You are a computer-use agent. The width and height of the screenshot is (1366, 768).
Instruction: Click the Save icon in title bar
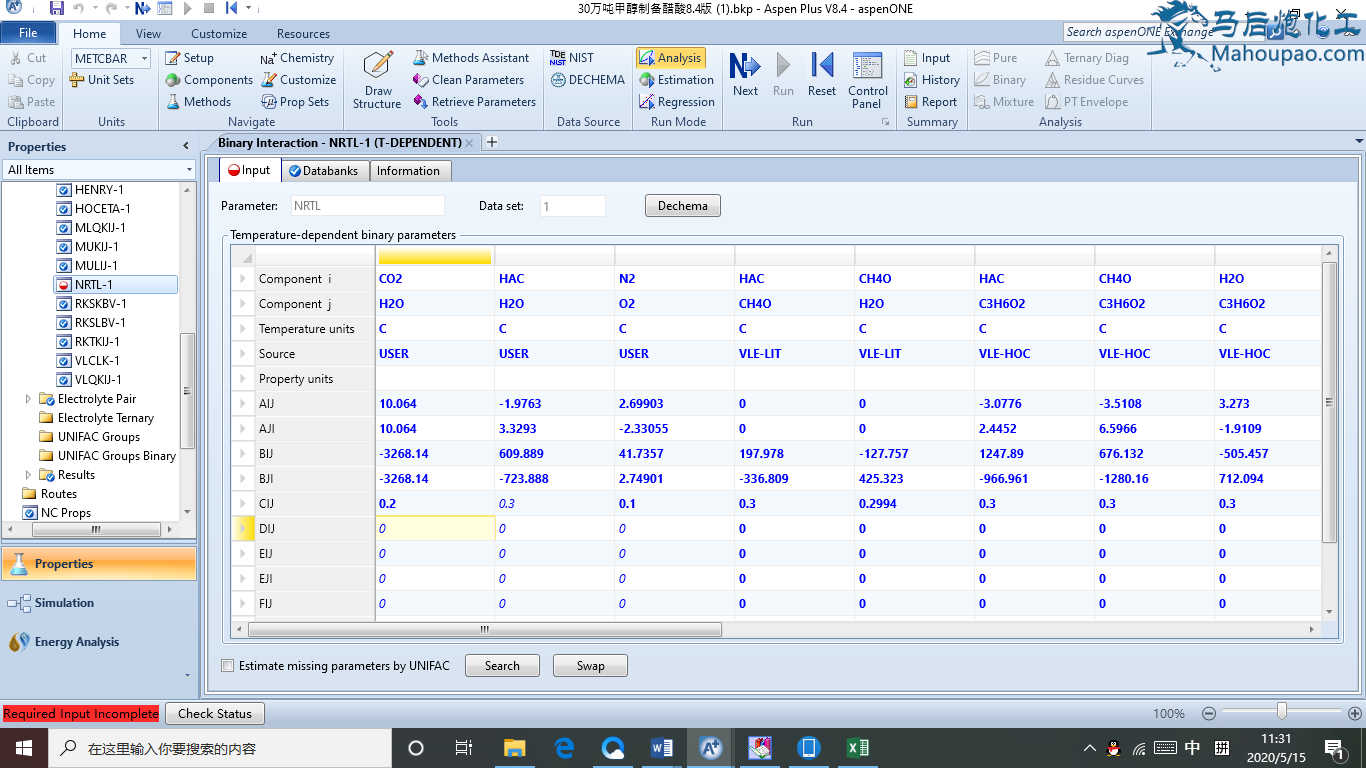[x=57, y=9]
